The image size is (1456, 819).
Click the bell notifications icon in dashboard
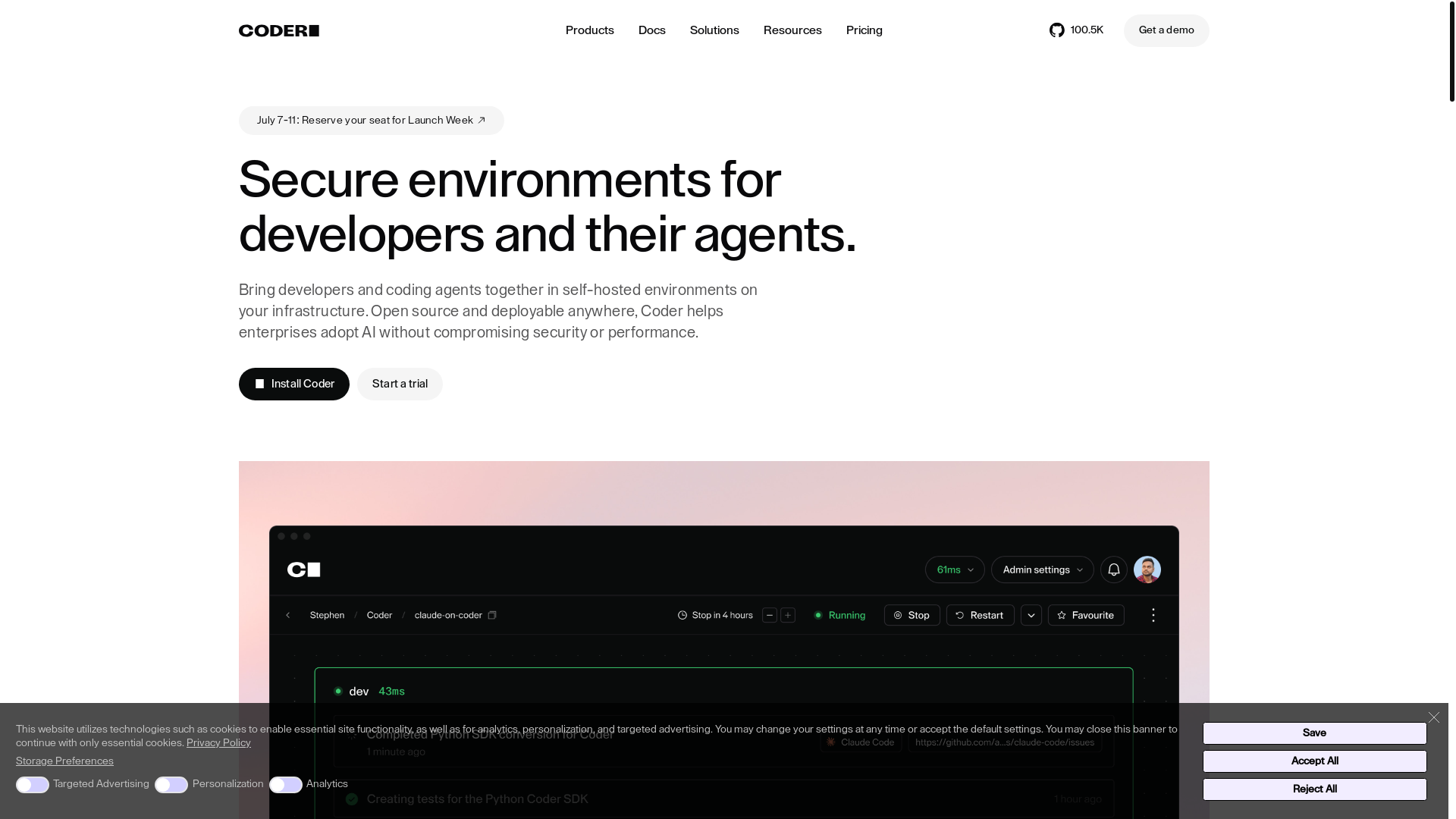[x=1113, y=570]
